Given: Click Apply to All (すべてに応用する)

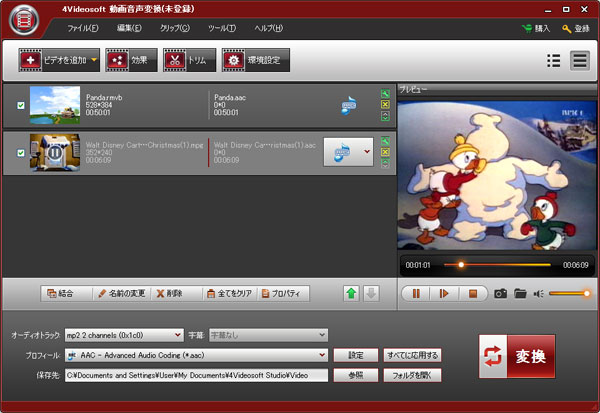Looking at the screenshot, I should [412, 355].
